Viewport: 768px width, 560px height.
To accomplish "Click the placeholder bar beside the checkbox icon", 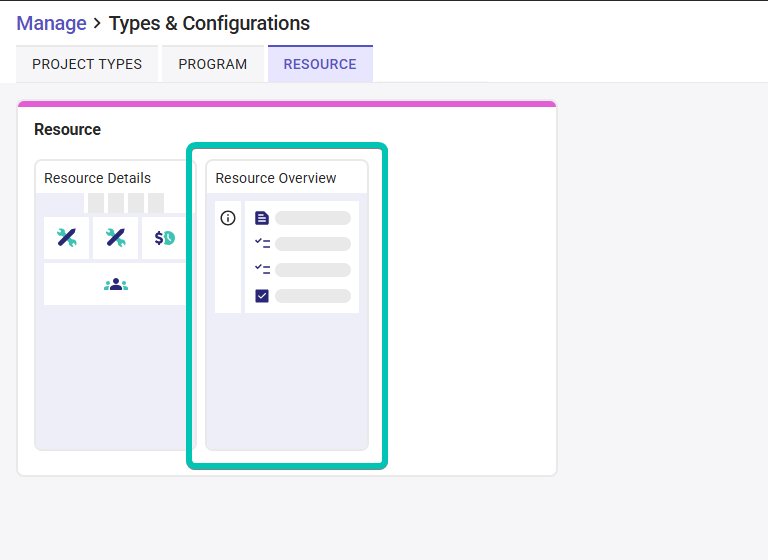I will click(313, 296).
